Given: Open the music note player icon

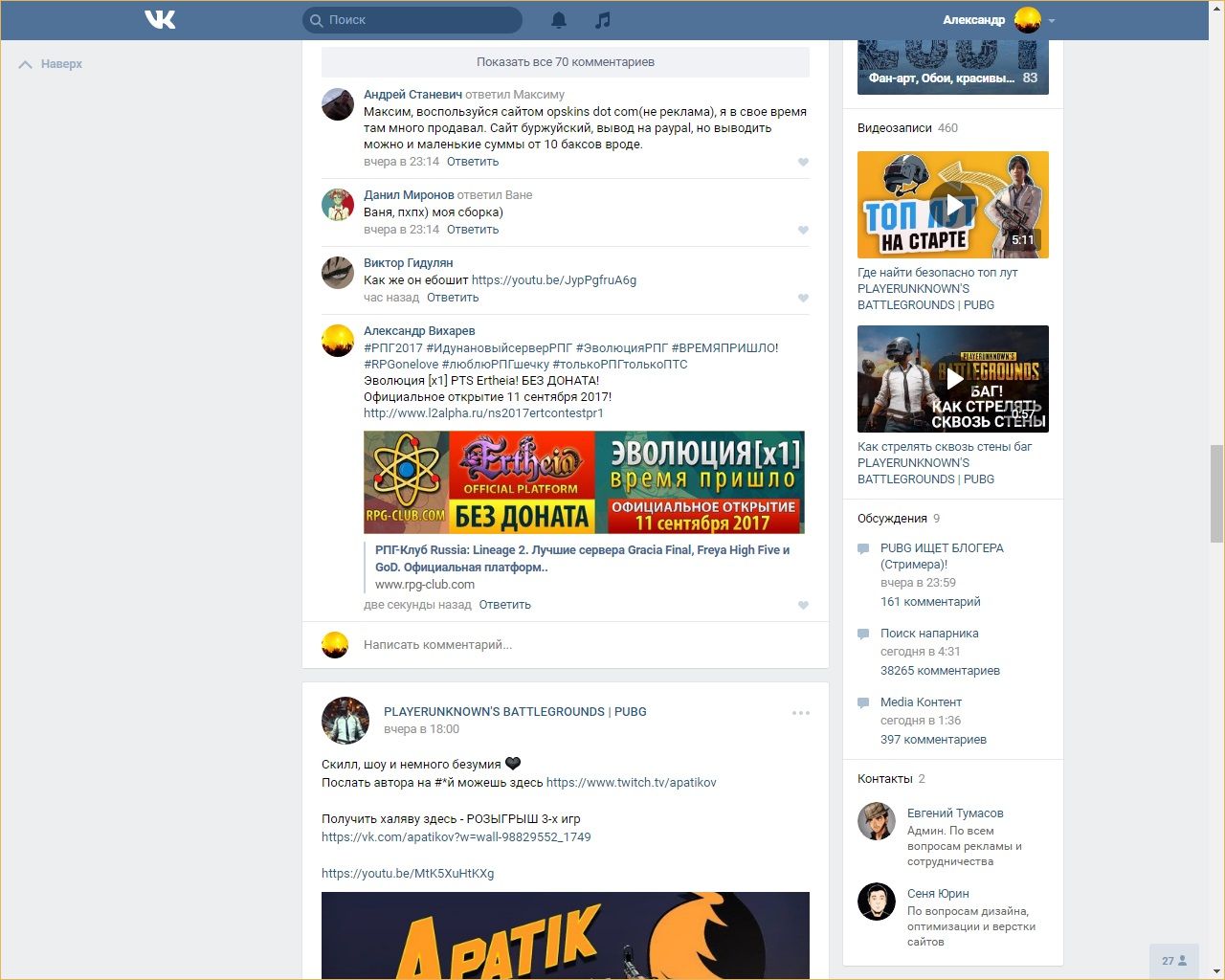Looking at the screenshot, I should (x=602, y=19).
